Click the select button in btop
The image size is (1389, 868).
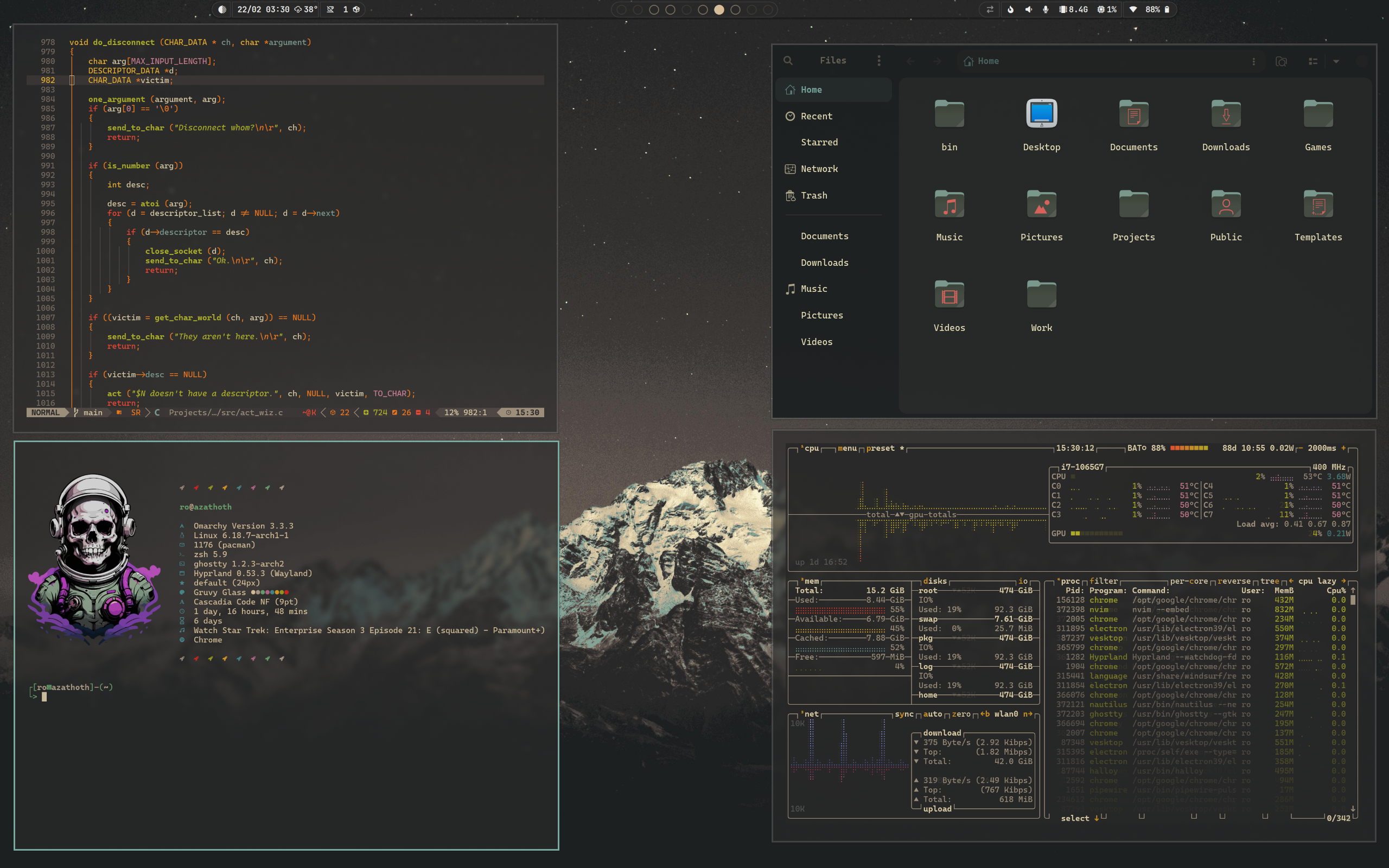pyautogui.click(x=1075, y=818)
